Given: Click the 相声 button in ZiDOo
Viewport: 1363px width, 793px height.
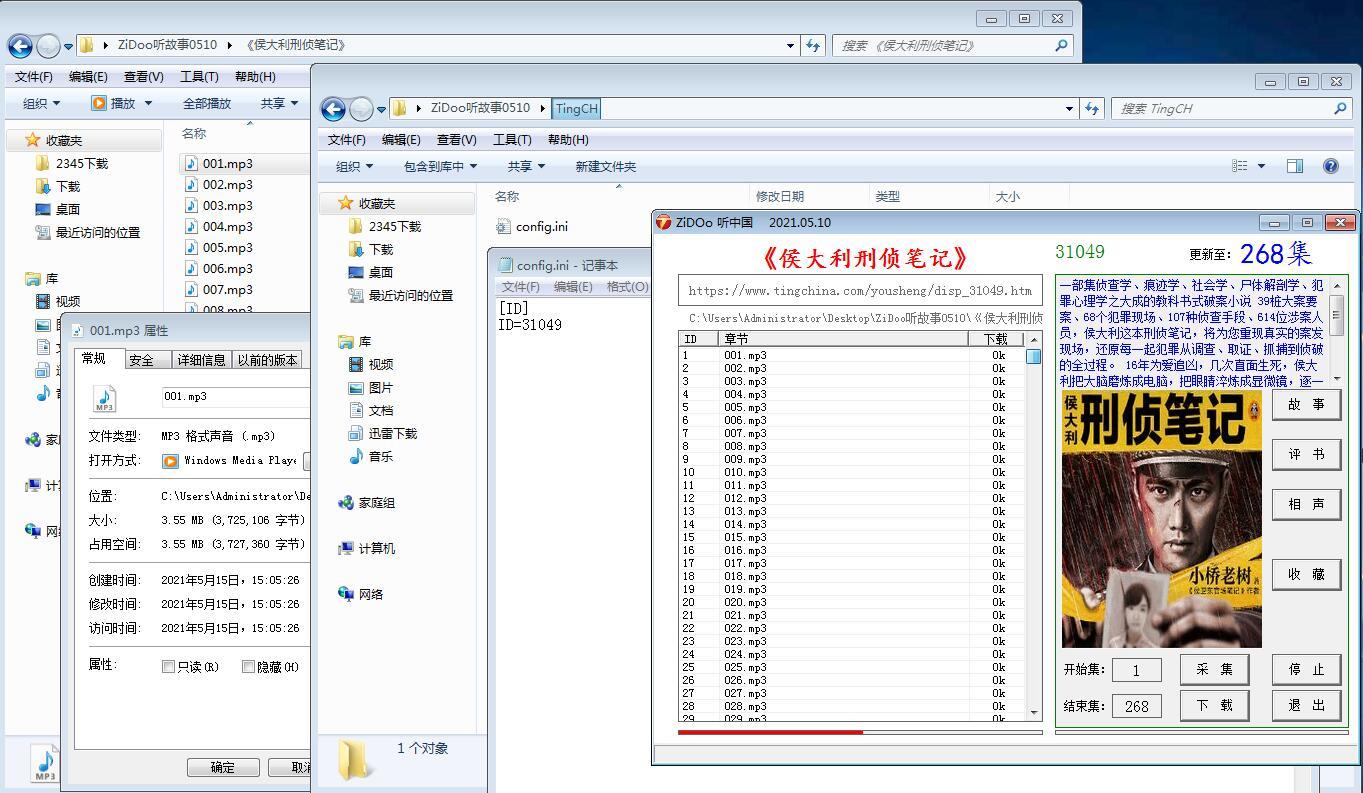Looking at the screenshot, I should pos(1306,505).
